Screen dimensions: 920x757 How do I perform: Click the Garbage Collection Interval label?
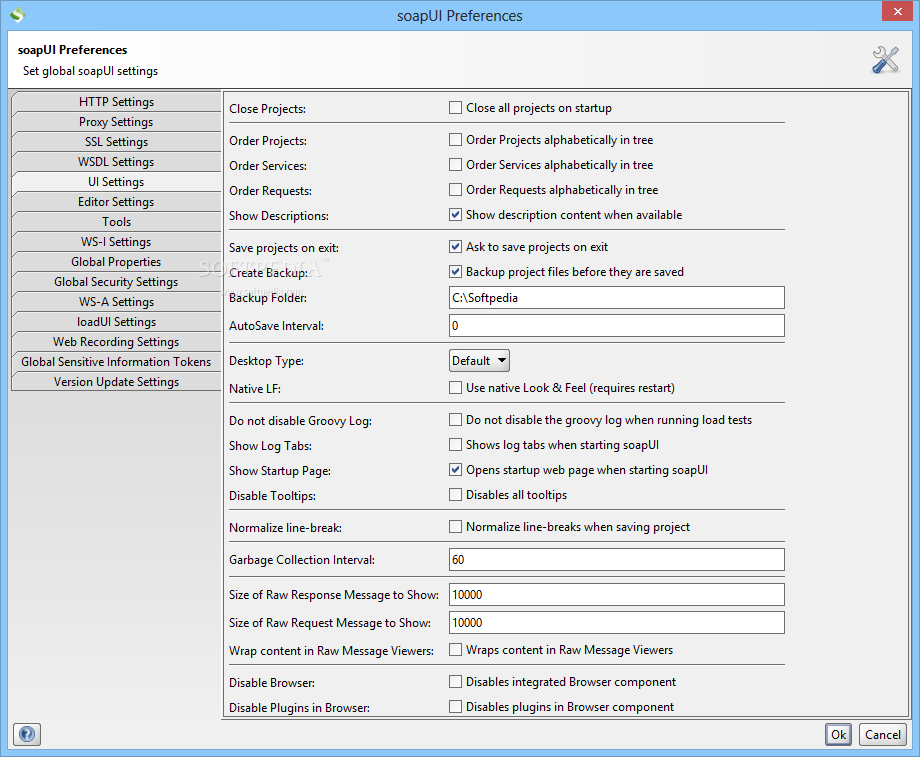(x=302, y=560)
